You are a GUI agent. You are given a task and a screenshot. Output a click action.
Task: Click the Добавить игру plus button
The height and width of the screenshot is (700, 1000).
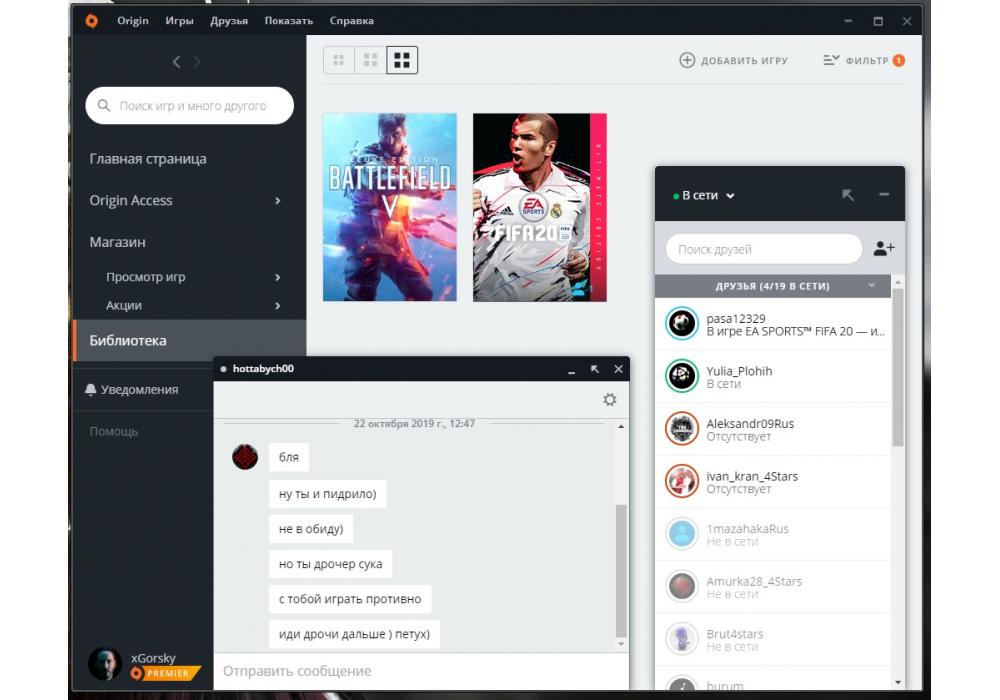pos(687,61)
